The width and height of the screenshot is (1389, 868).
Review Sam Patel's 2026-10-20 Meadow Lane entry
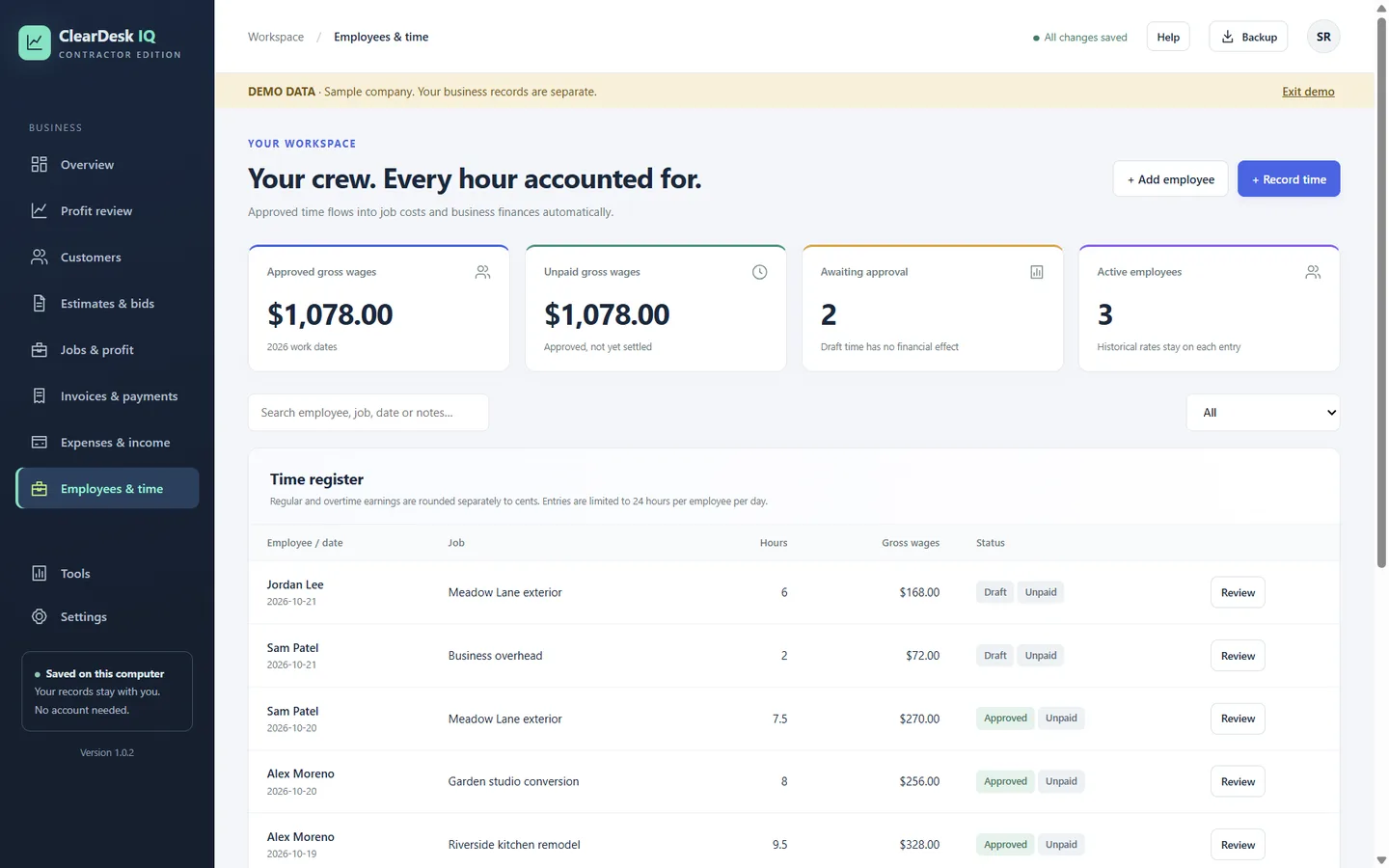[x=1238, y=719]
